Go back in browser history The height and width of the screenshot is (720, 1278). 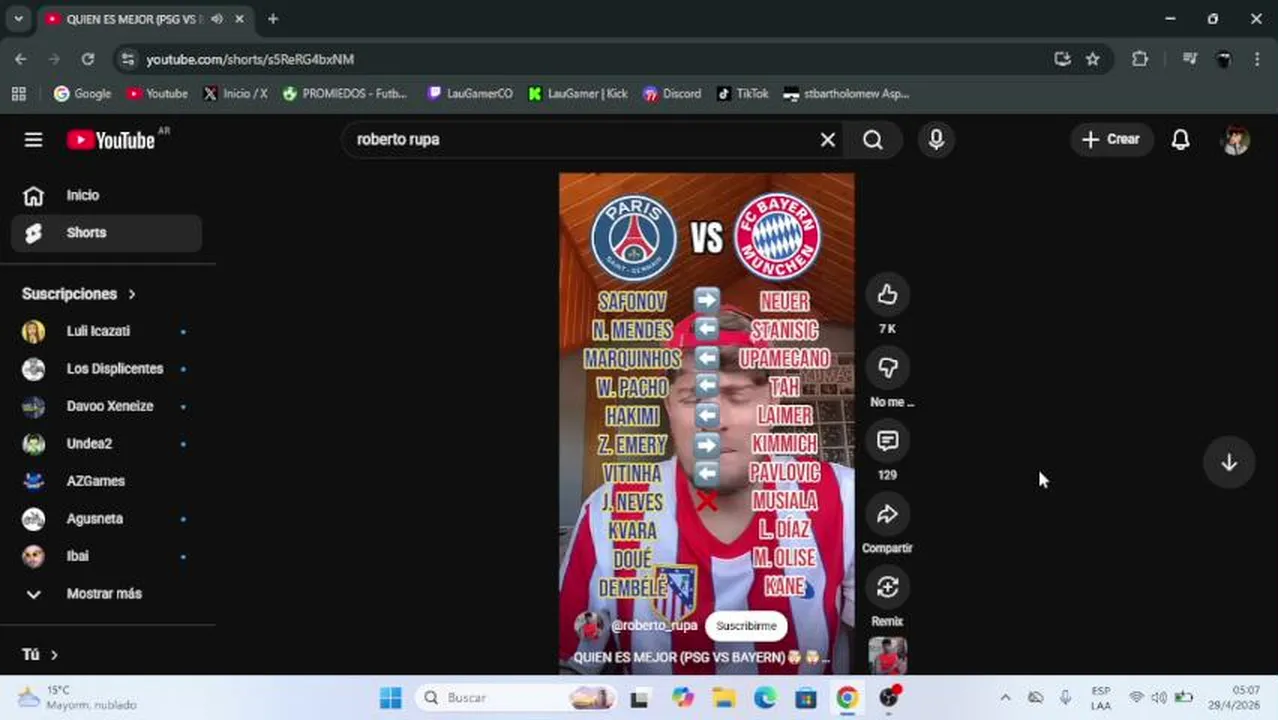tap(21, 59)
